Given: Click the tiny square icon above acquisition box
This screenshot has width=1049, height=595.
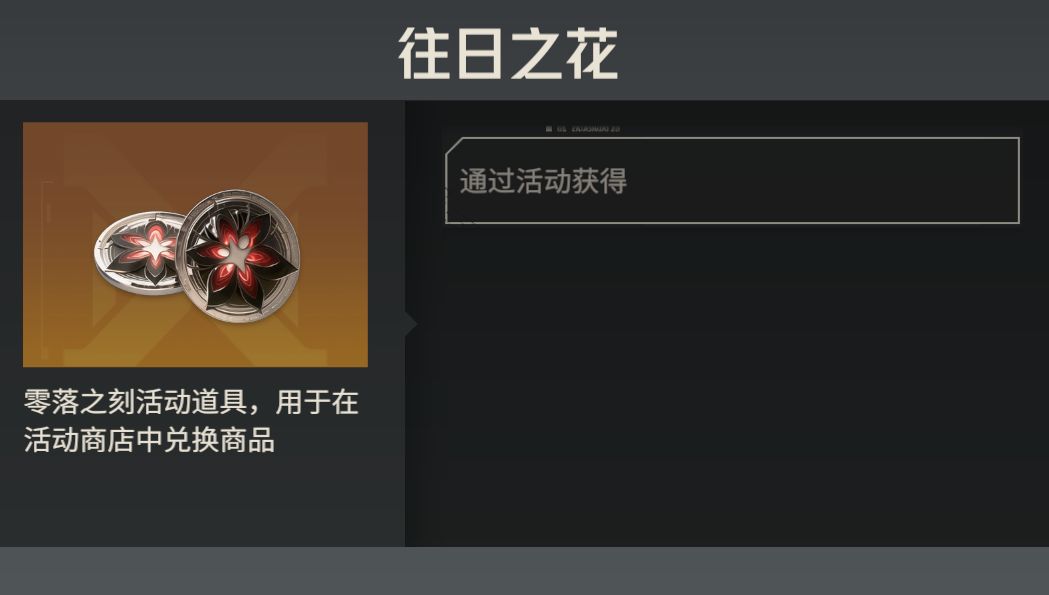Looking at the screenshot, I should (x=549, y=129).
